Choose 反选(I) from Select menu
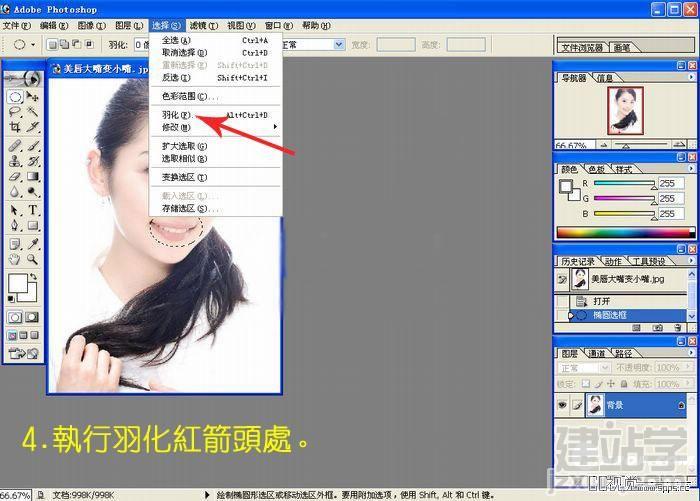The width and height of the screenshot is (700, 501). (215, 78)
